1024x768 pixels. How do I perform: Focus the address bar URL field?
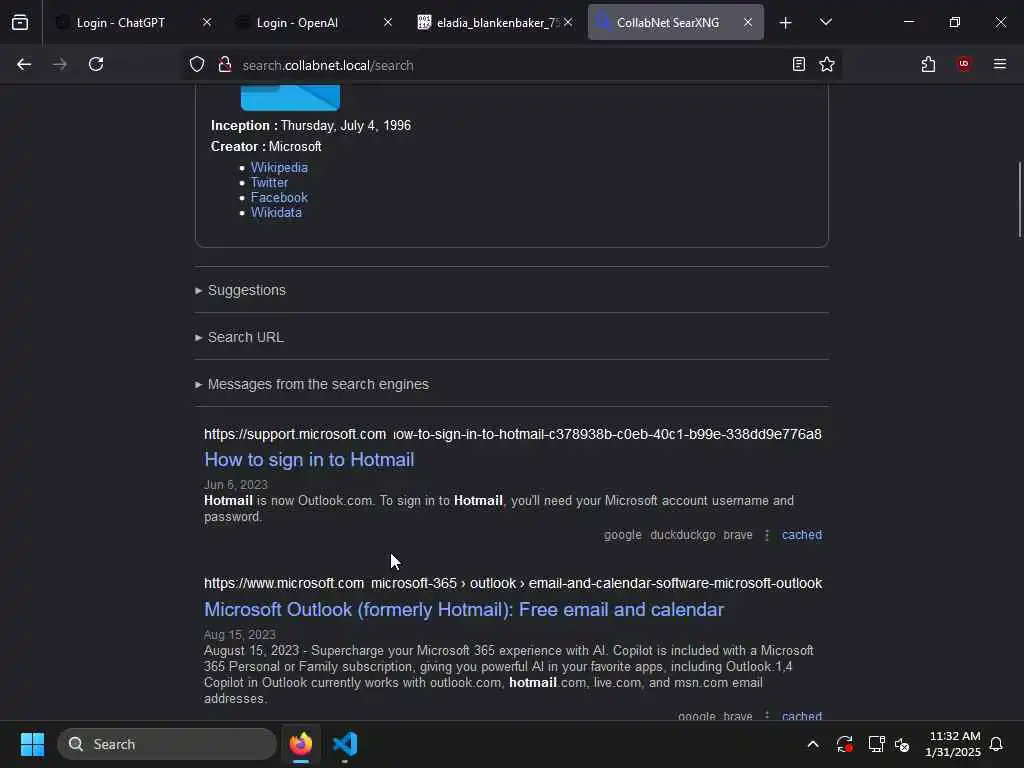[509, 65]
